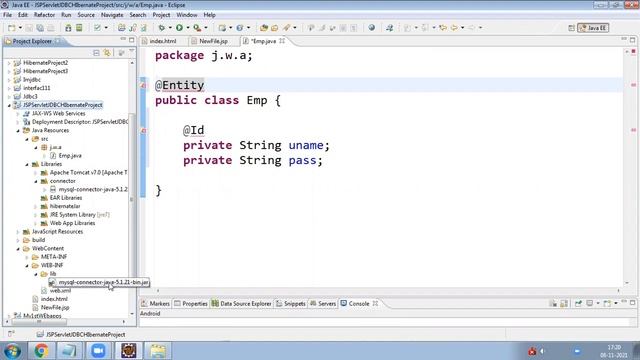Open dropdown next to Debug button

click(170, 28)
